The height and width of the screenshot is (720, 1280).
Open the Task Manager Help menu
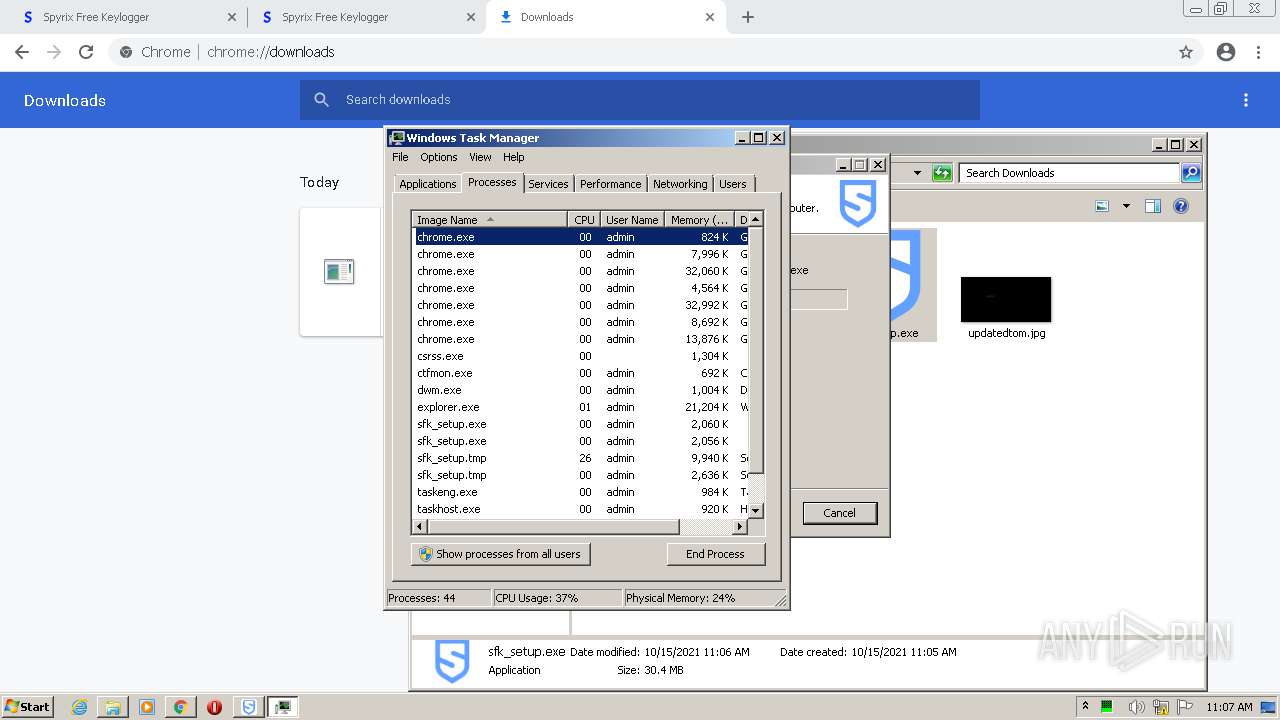(513, 157)
